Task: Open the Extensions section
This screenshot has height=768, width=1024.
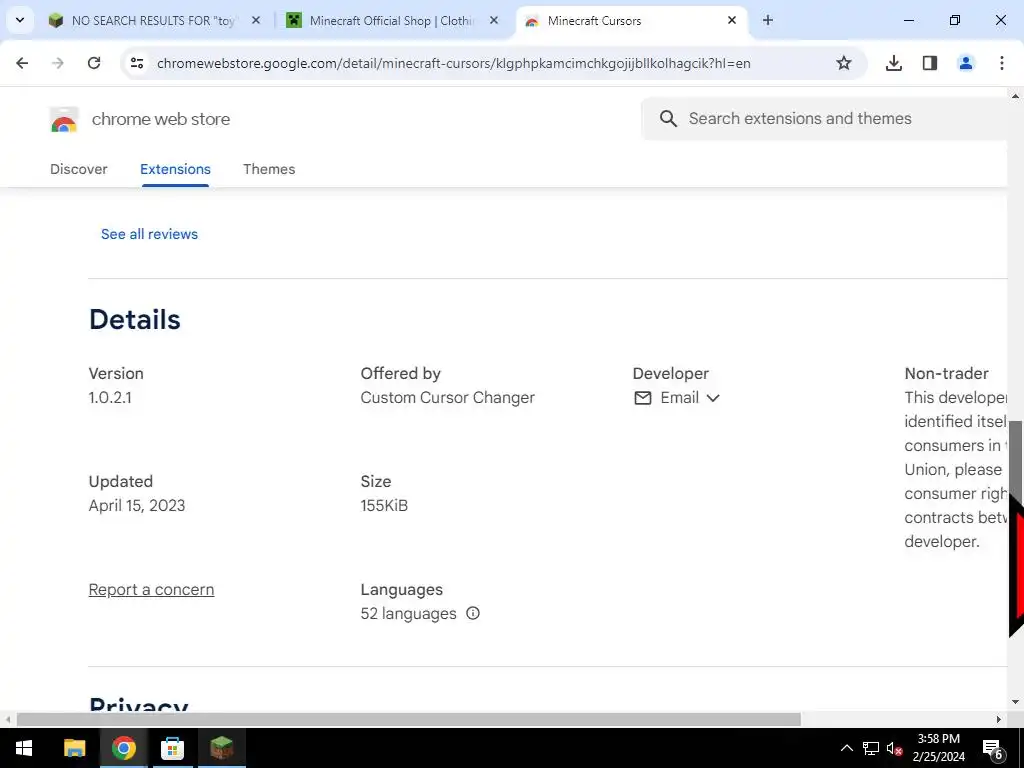Action: [x=175, y=169]
